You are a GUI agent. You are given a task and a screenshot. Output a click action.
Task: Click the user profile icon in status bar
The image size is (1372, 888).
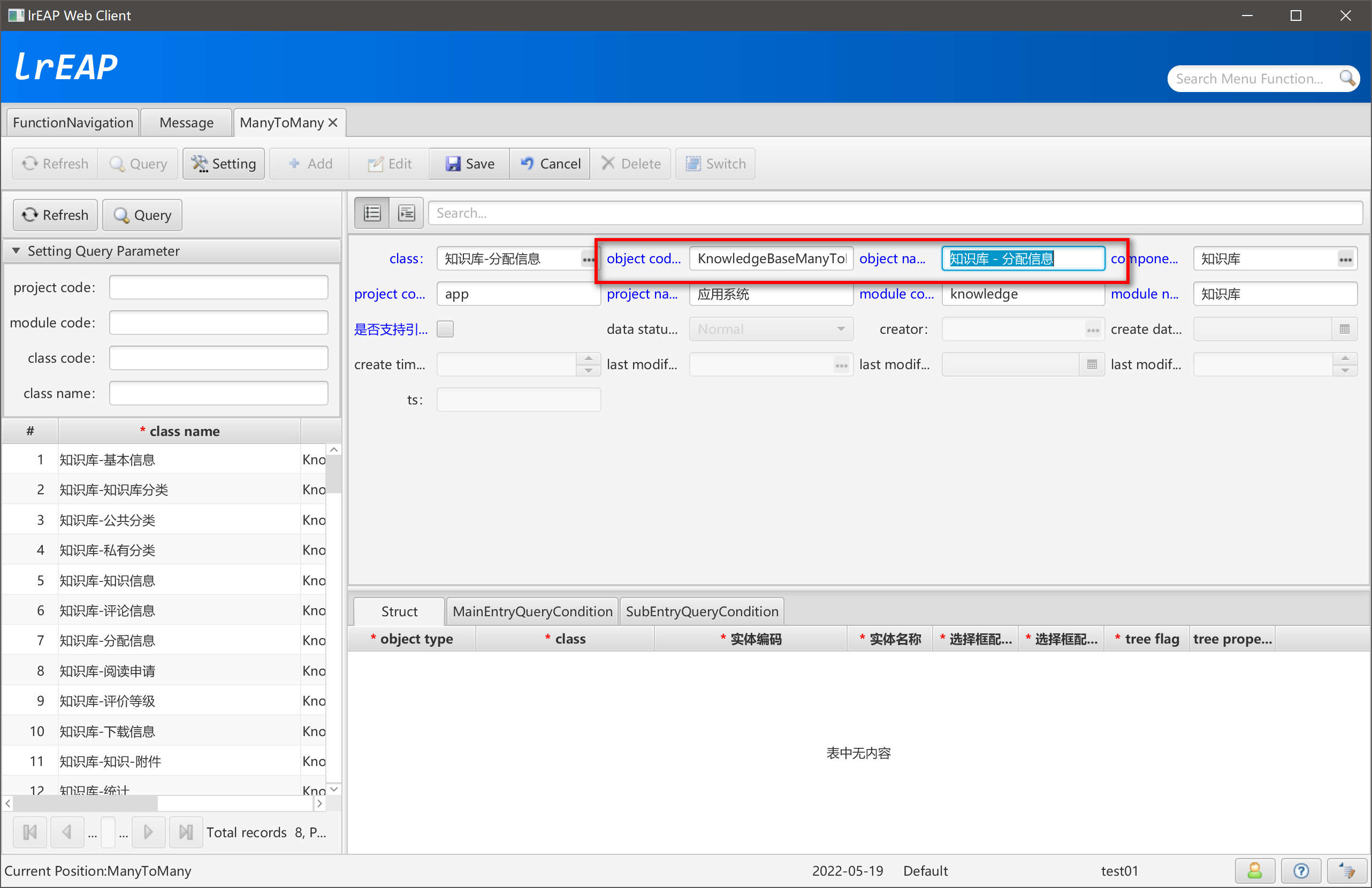(1254, 871)
